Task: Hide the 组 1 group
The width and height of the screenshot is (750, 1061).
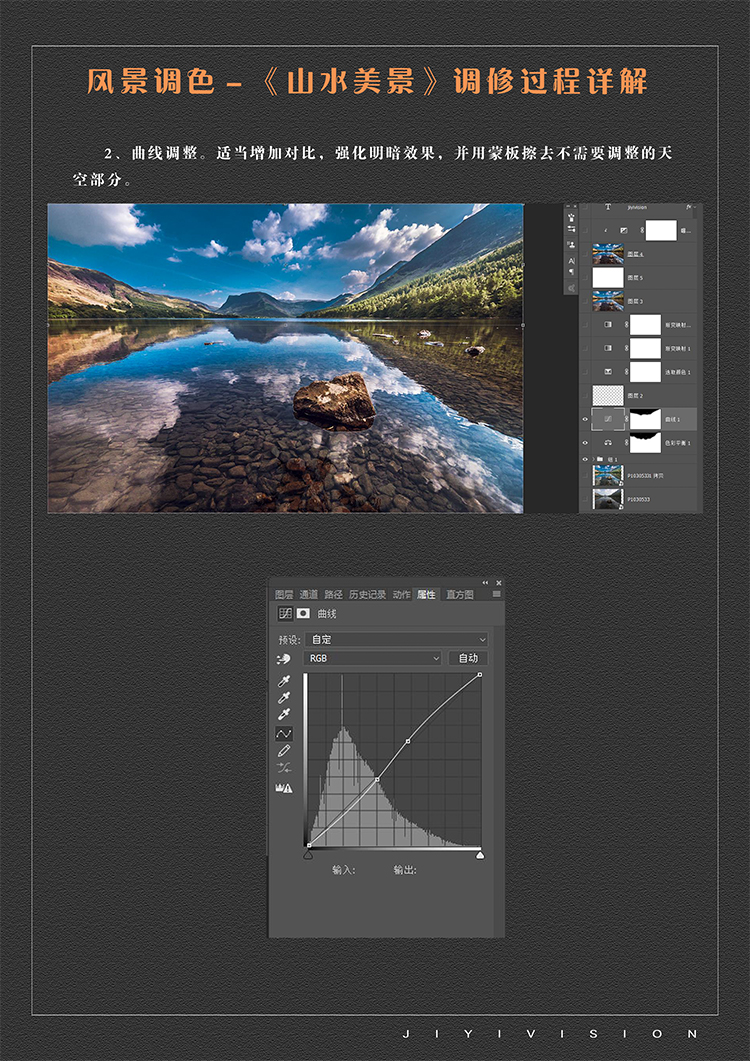Action: pos(586,459)
